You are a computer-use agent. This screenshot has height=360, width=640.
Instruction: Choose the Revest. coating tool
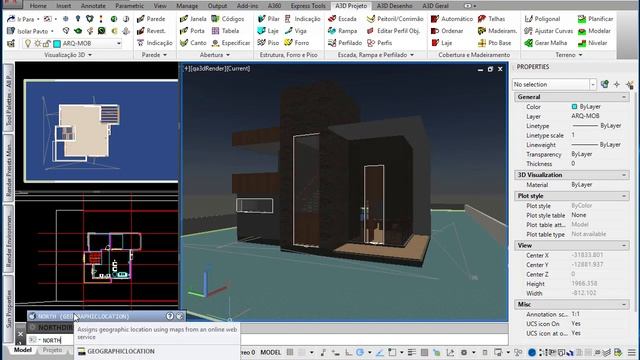(x=151, y=31)
